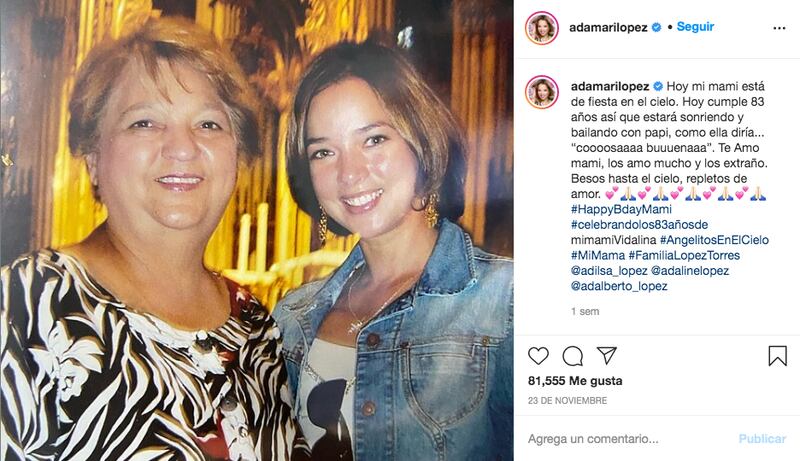The height and width of the screenshot is (461, 800).
Task: Visit the @adalinelopez profile mention
Action: [690, 271]
